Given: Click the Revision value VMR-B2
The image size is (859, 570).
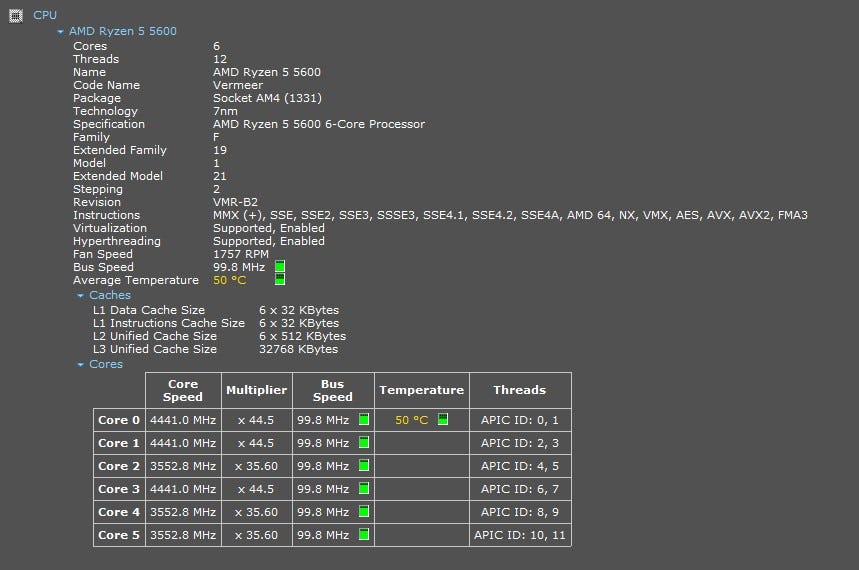Looking at the screenshot, I should point(235,202).
